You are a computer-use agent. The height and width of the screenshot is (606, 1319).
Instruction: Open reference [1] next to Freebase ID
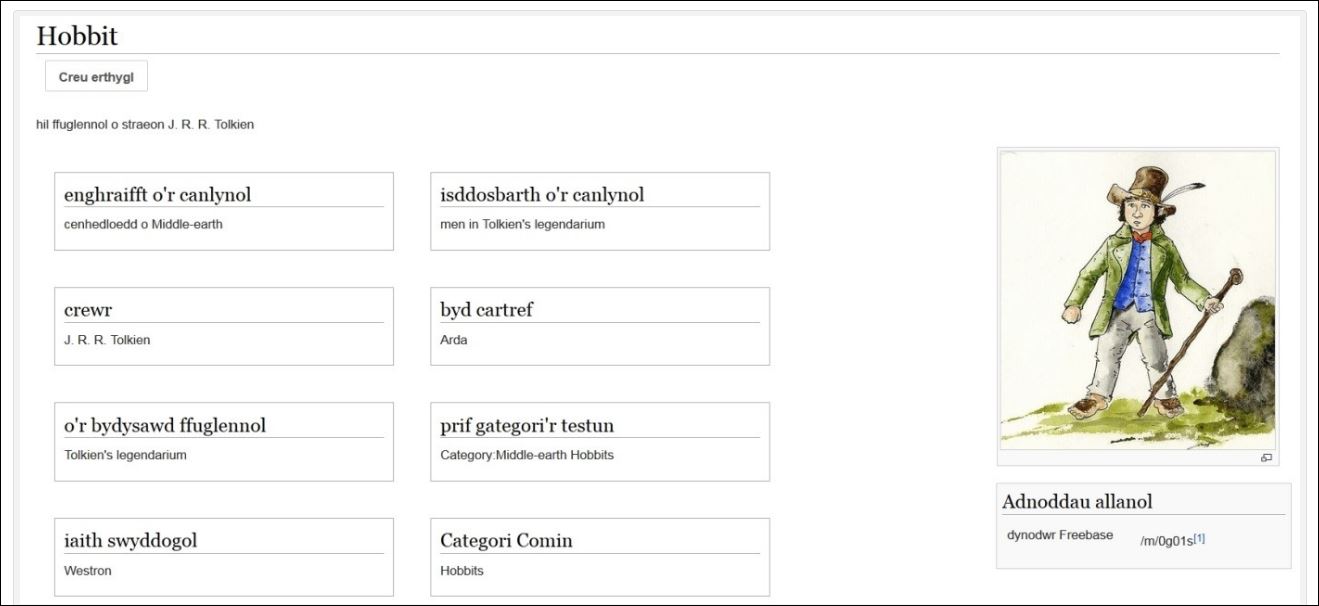coord(1199,538)
